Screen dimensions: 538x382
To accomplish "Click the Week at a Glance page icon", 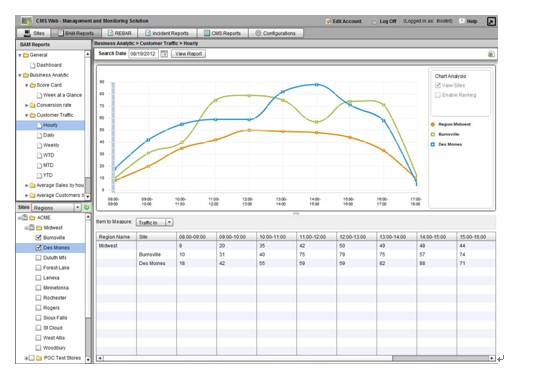I will (39, 95).
